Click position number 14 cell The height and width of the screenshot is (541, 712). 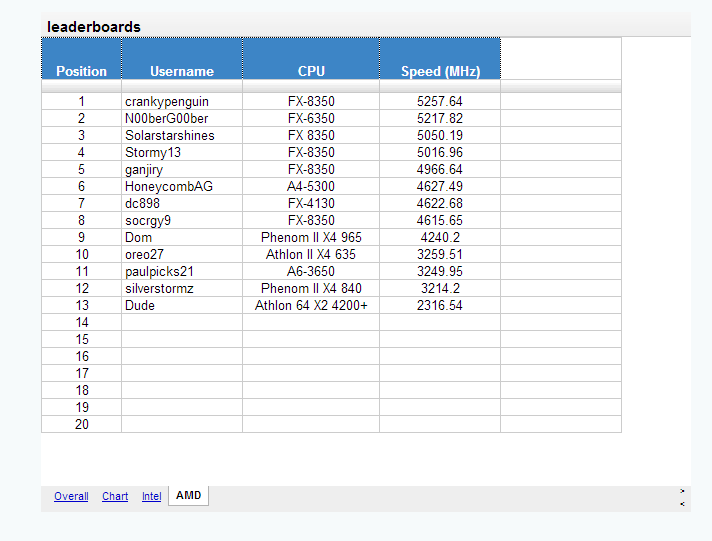(x=82, y=323)
